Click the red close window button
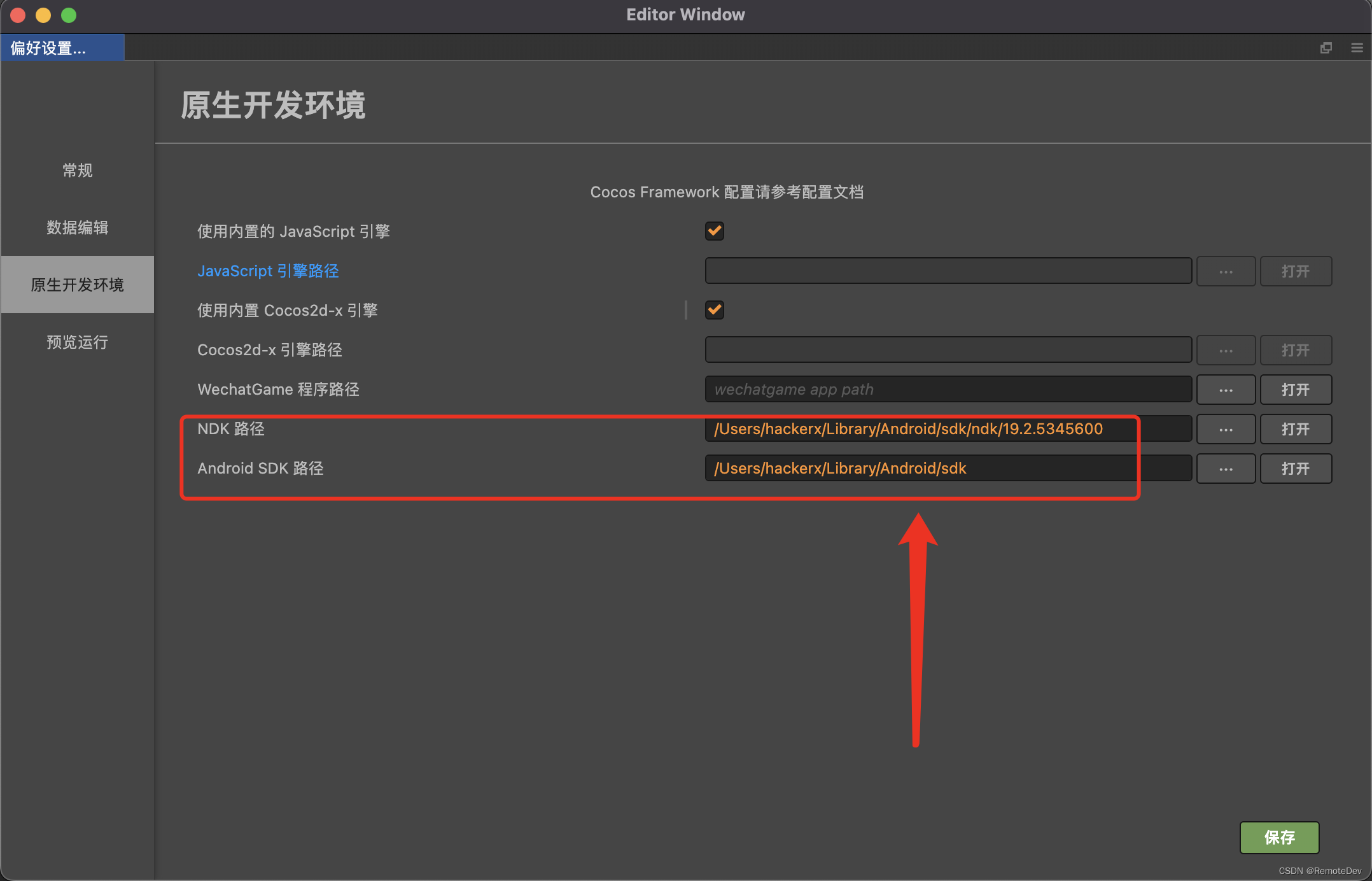 point(18,15)
